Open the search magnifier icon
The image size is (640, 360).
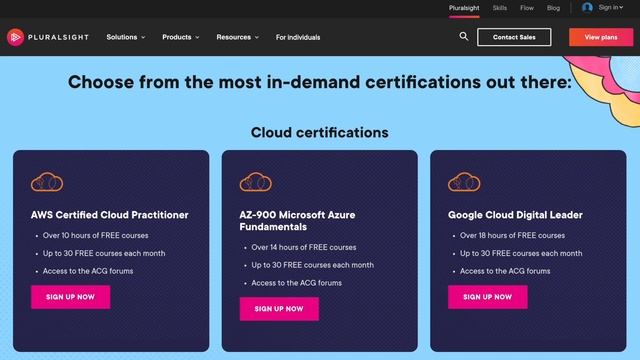464,37
